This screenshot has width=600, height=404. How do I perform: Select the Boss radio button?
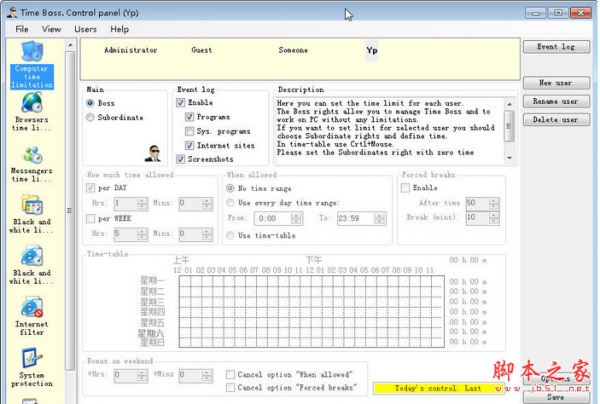pos(90,103)
